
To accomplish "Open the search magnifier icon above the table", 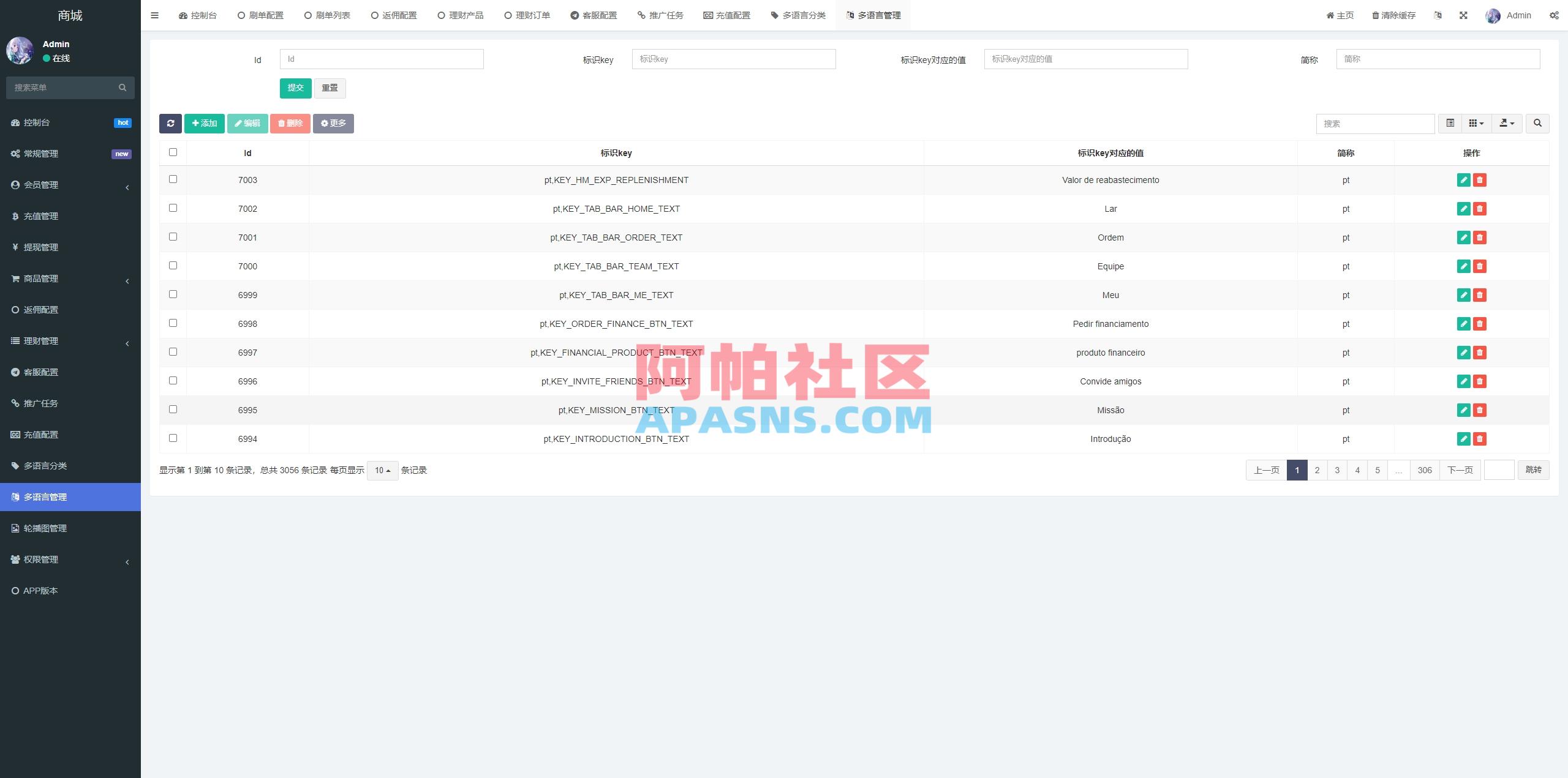I will (x=1537, y=123).
